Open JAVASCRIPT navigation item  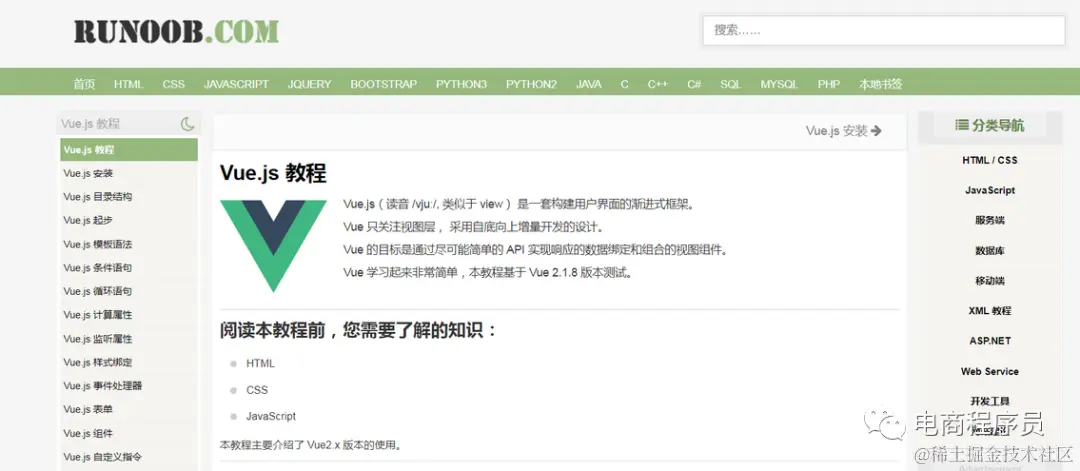[x=236, y=84]
